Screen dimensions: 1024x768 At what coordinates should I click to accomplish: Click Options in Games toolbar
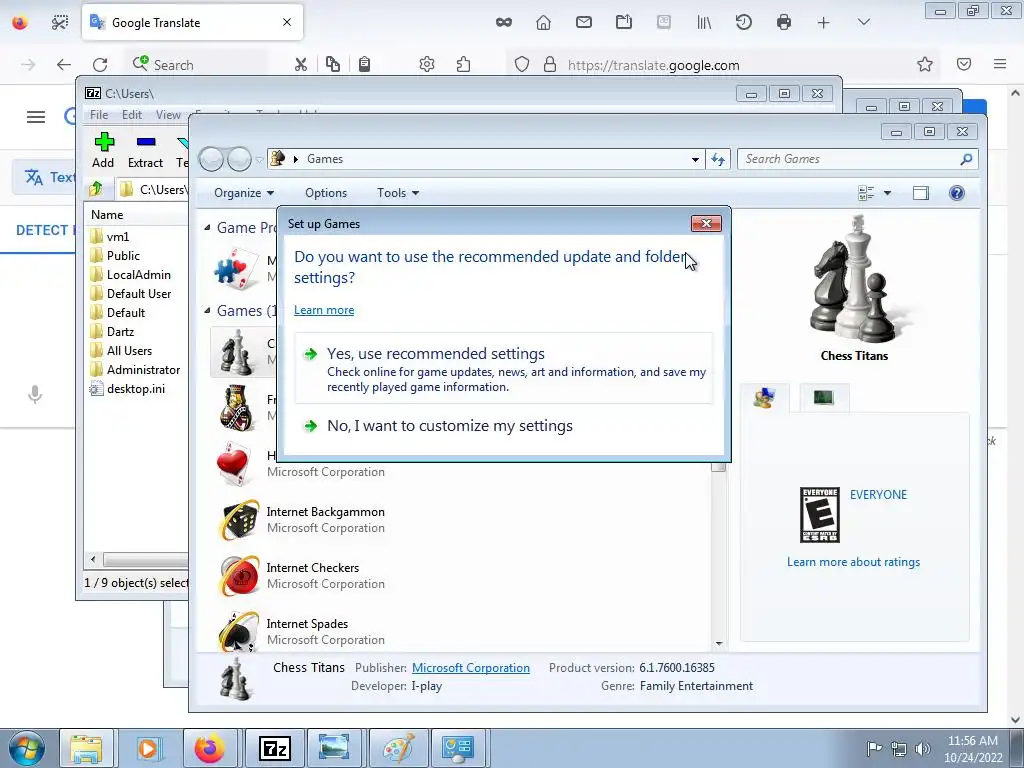coord(326,193)
